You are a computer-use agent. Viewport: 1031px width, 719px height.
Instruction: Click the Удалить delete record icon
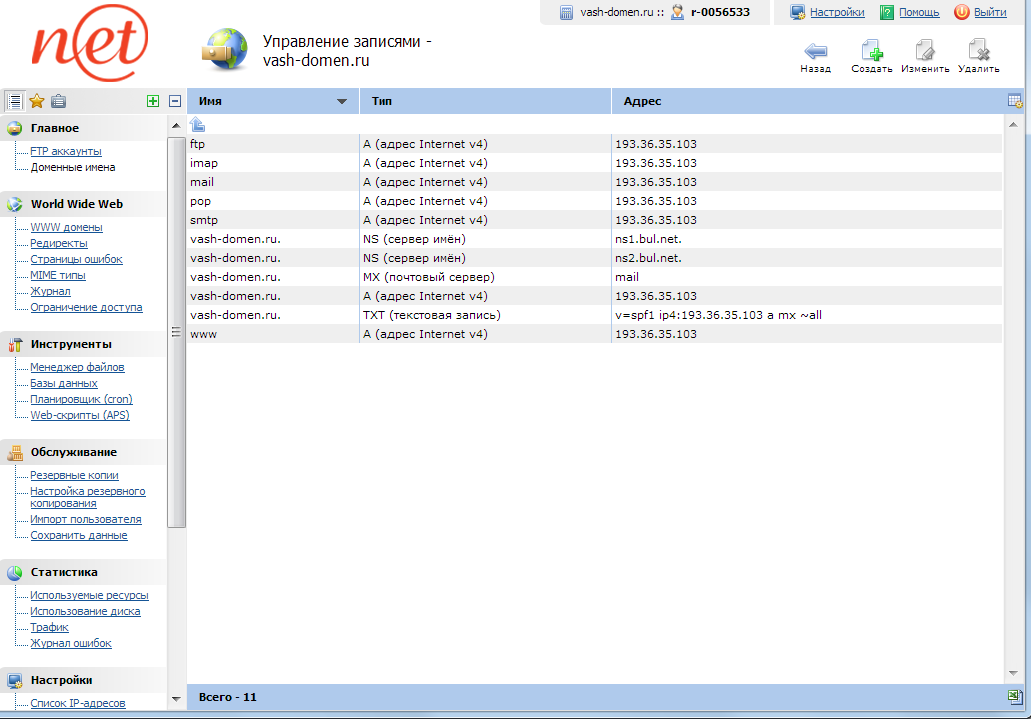coord(978,51)
